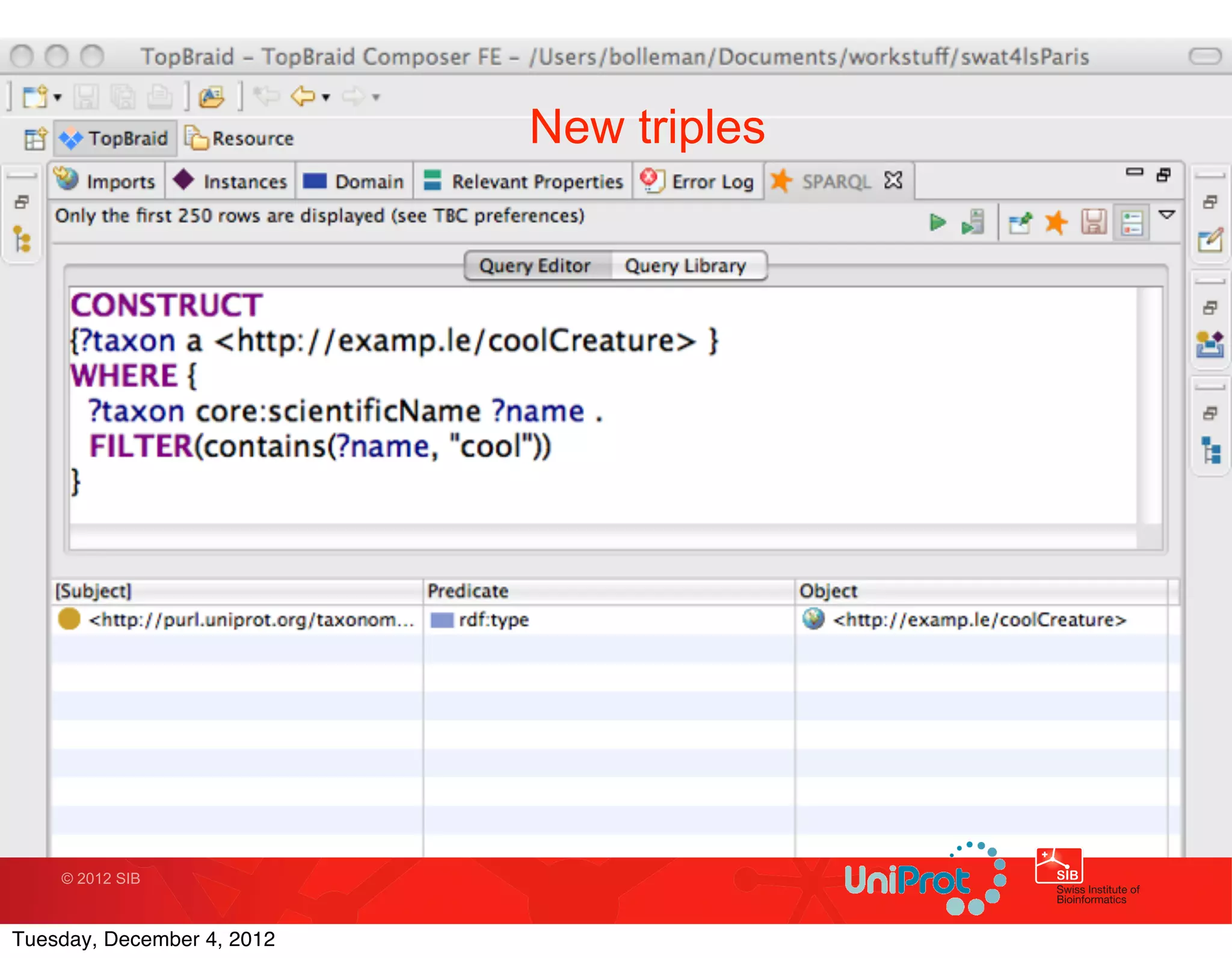Switch to Query Library segment

(x=685, y=266)
